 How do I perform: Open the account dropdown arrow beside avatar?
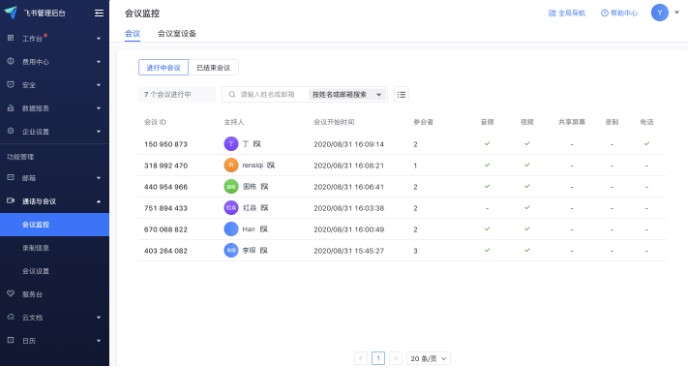click(676, 12)
